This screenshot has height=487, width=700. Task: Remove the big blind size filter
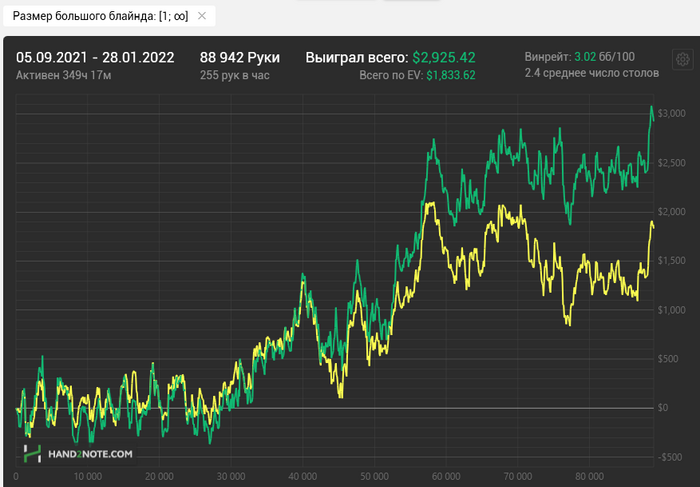point(202,16)
